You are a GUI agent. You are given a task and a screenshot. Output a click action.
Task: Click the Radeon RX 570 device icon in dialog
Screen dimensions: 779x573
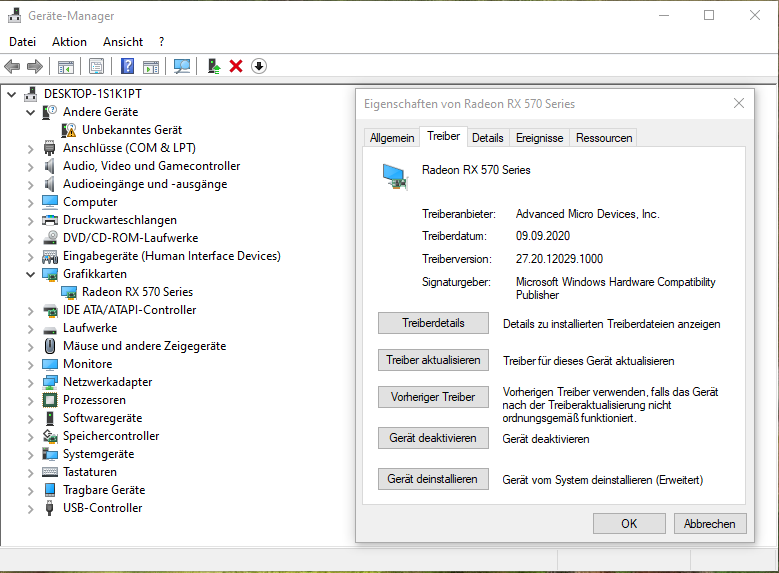pyautogui.click(x=395, y=177)
